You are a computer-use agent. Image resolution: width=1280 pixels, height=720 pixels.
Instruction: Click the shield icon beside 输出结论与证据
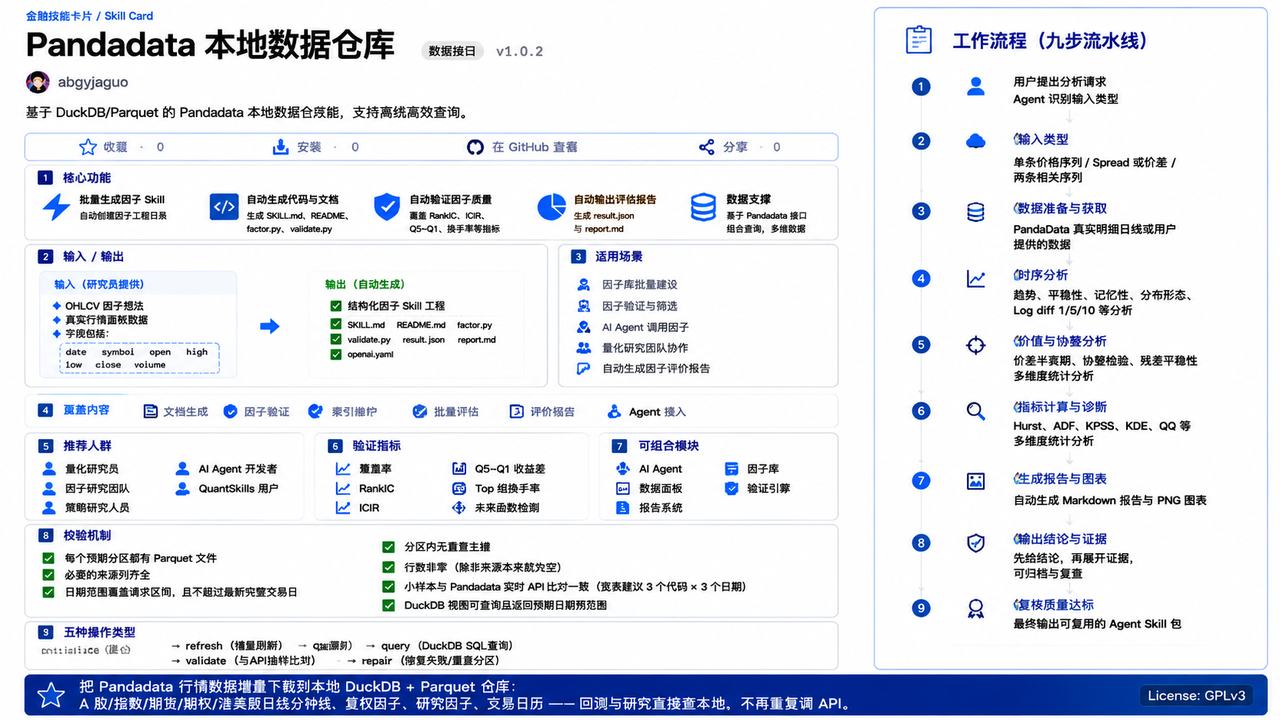(976, 543)
